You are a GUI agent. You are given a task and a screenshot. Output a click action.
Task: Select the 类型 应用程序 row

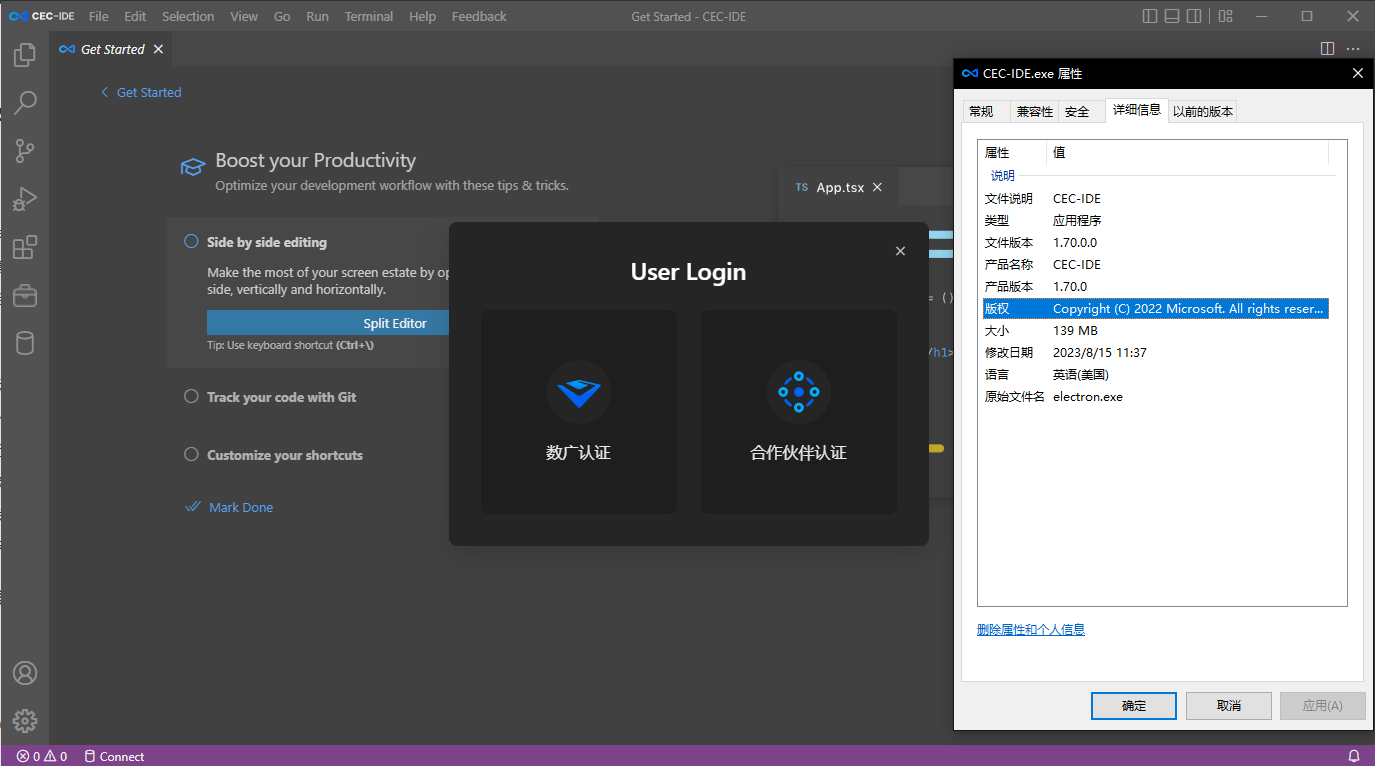1155,220
